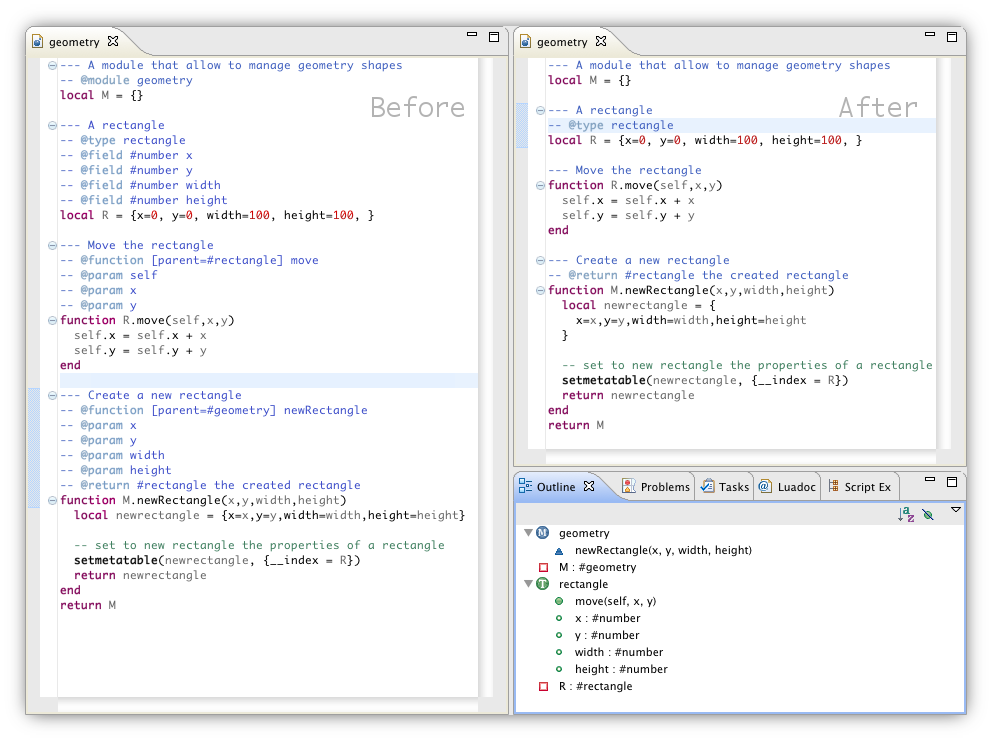
Task: Click the '-- @module geometry' line in left editor
Action: 127,80
